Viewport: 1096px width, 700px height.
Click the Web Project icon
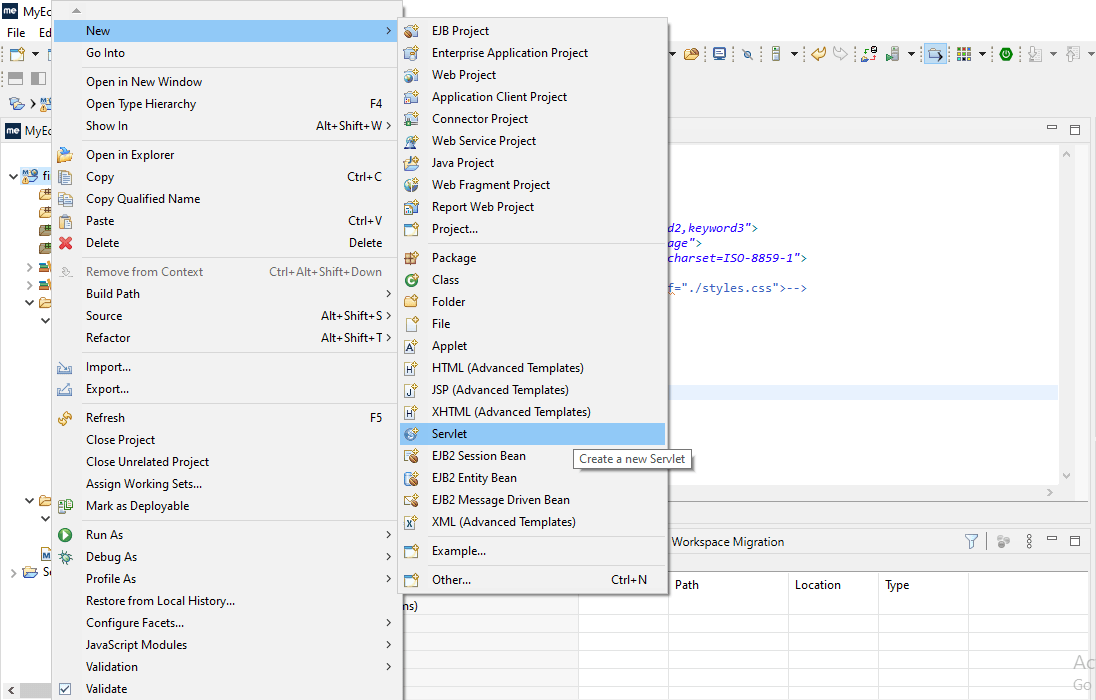pyautogui.click(x=412, y=75)
